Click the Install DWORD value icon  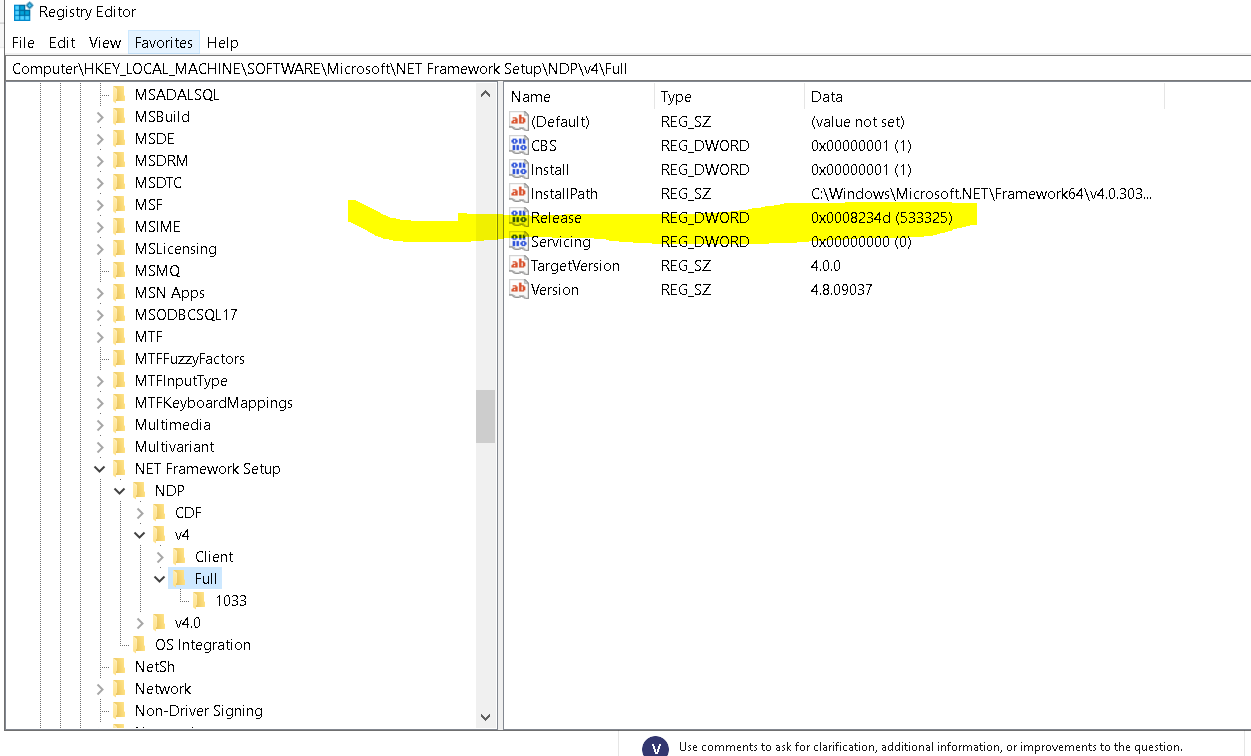click(518, 170)
